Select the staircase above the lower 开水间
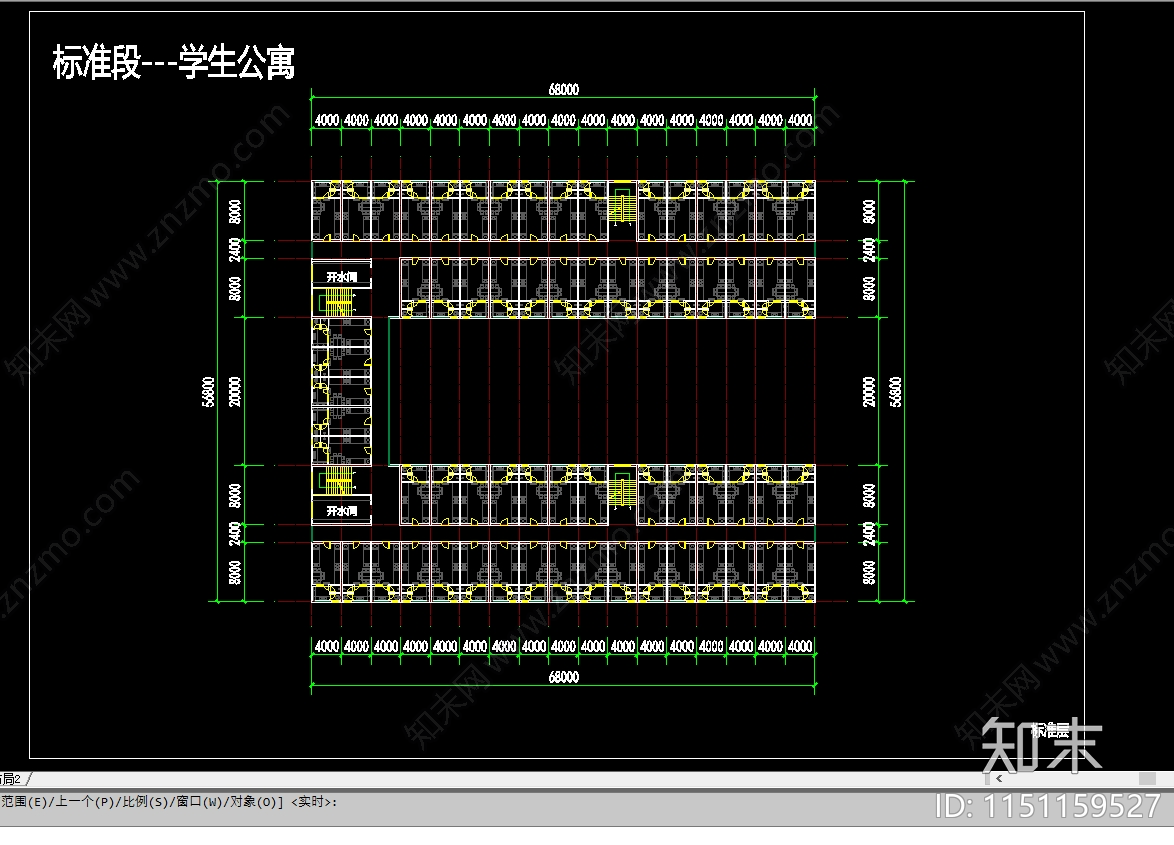Screen dimensions: 1174x845 tap(337, 481)
